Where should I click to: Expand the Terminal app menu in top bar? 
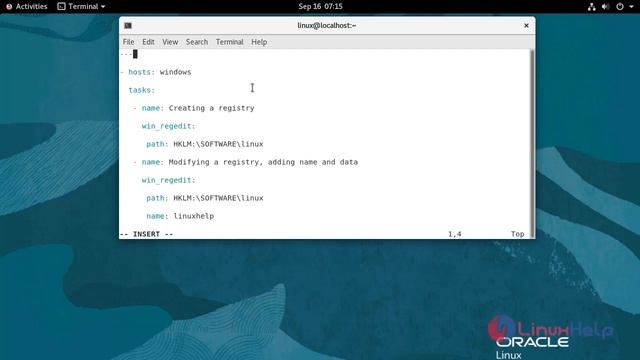(81, 7)
